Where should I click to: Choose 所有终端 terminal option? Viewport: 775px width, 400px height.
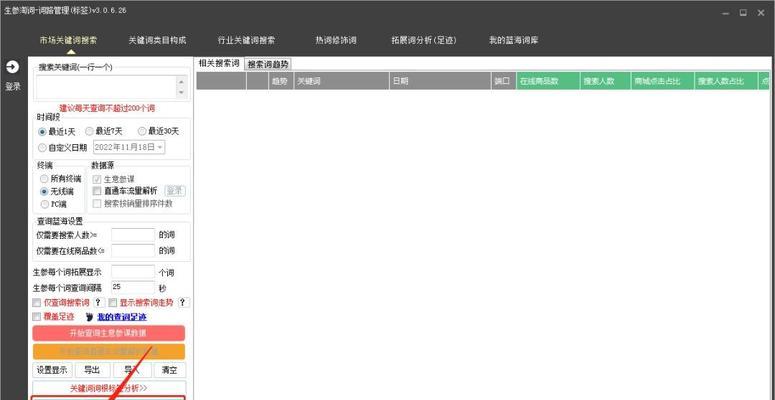coord(61,179)
